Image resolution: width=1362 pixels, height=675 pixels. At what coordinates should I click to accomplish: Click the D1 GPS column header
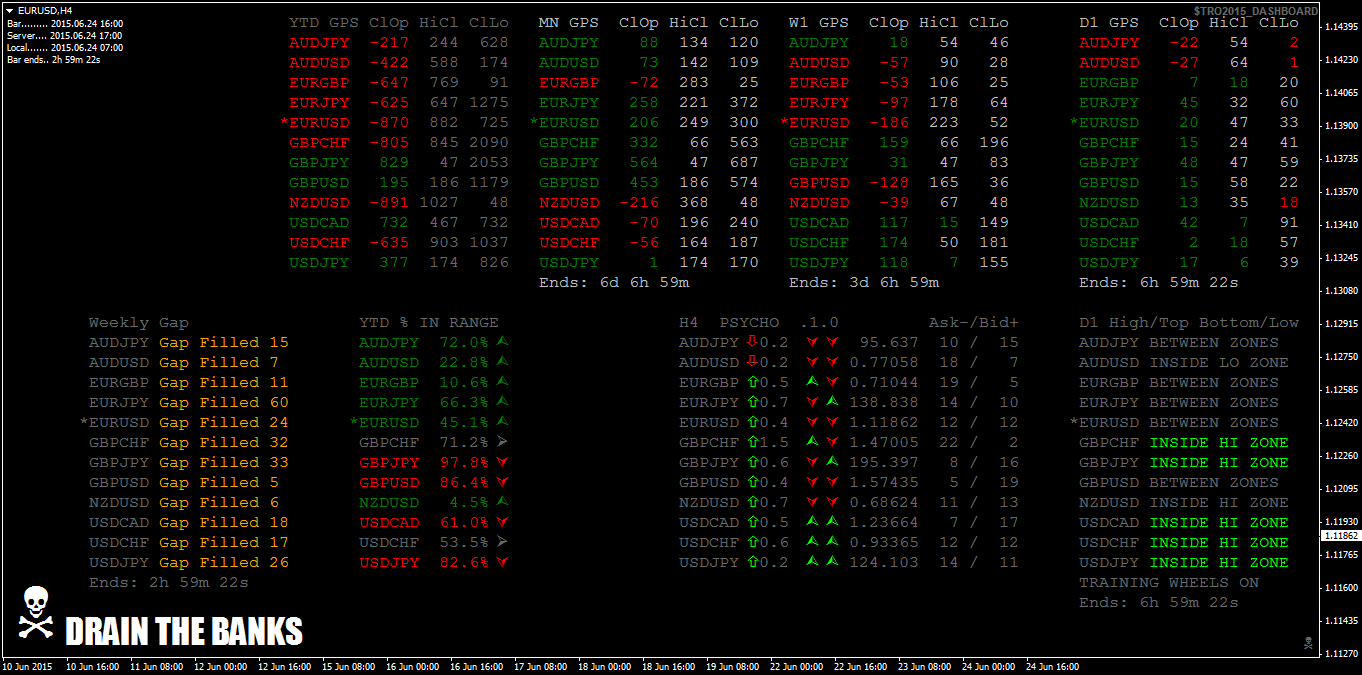click(x=1109, y=22)
